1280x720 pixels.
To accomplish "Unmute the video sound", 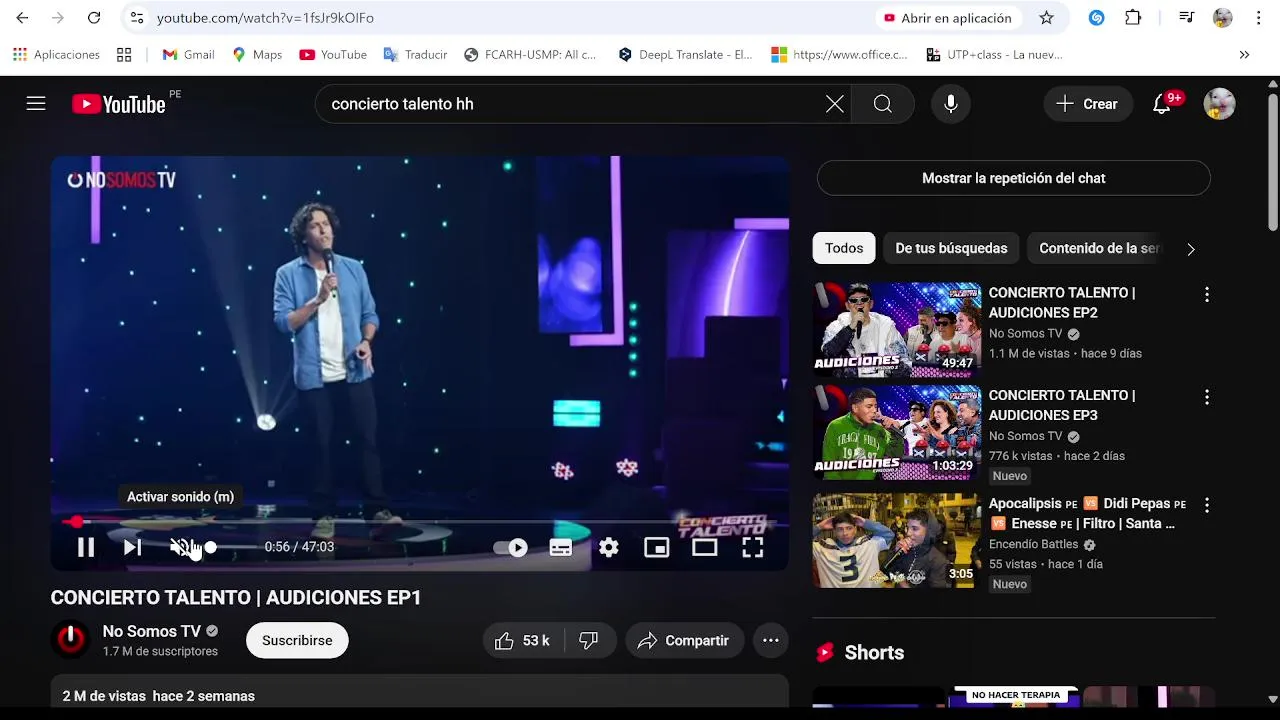I will (180, 547).
